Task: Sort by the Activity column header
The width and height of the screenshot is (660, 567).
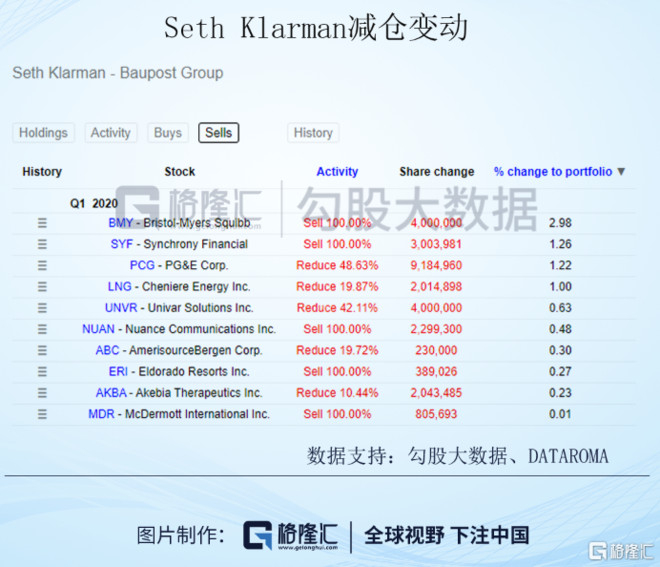Action: [337, 171]
